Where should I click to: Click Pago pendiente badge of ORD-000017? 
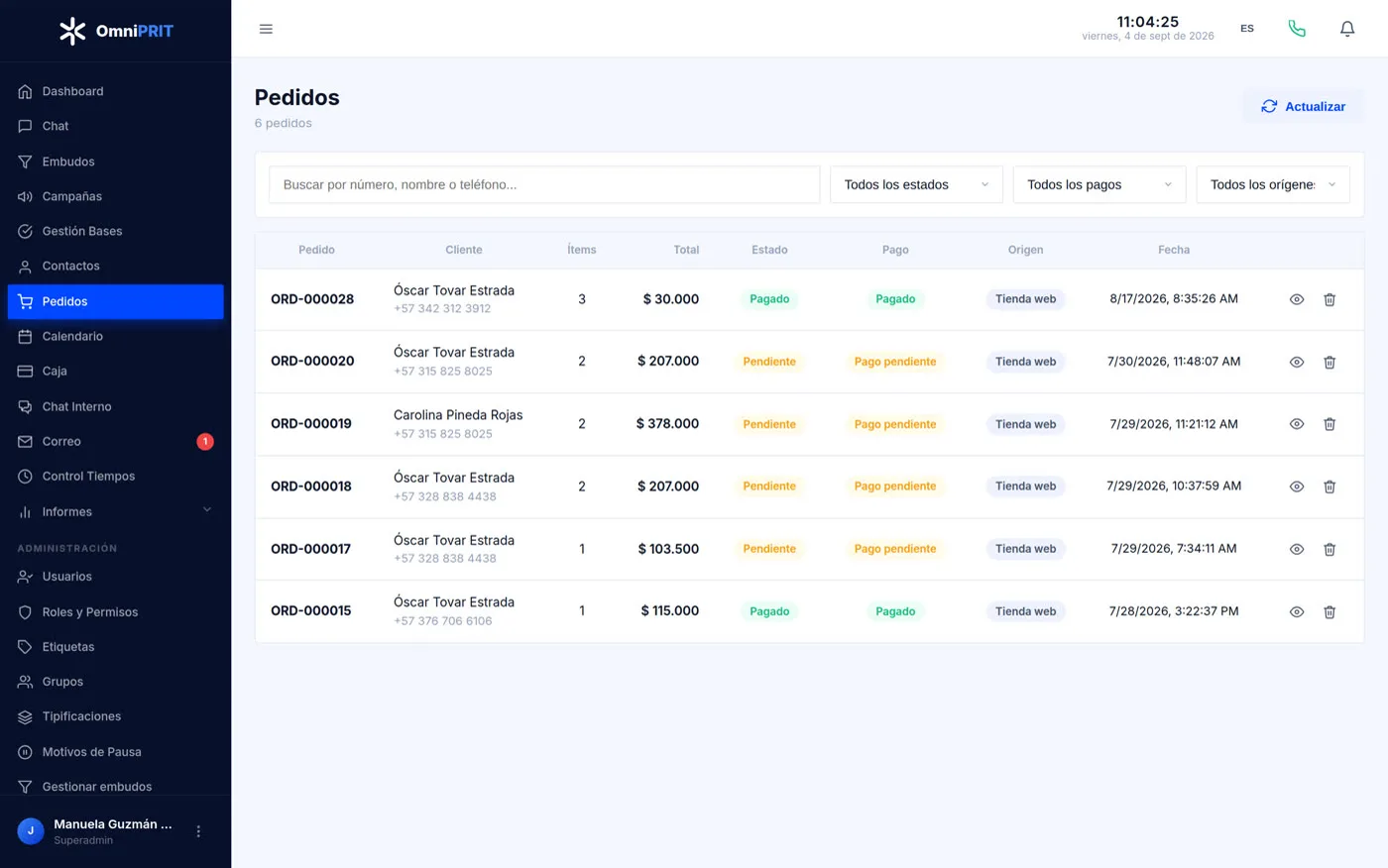895,549
